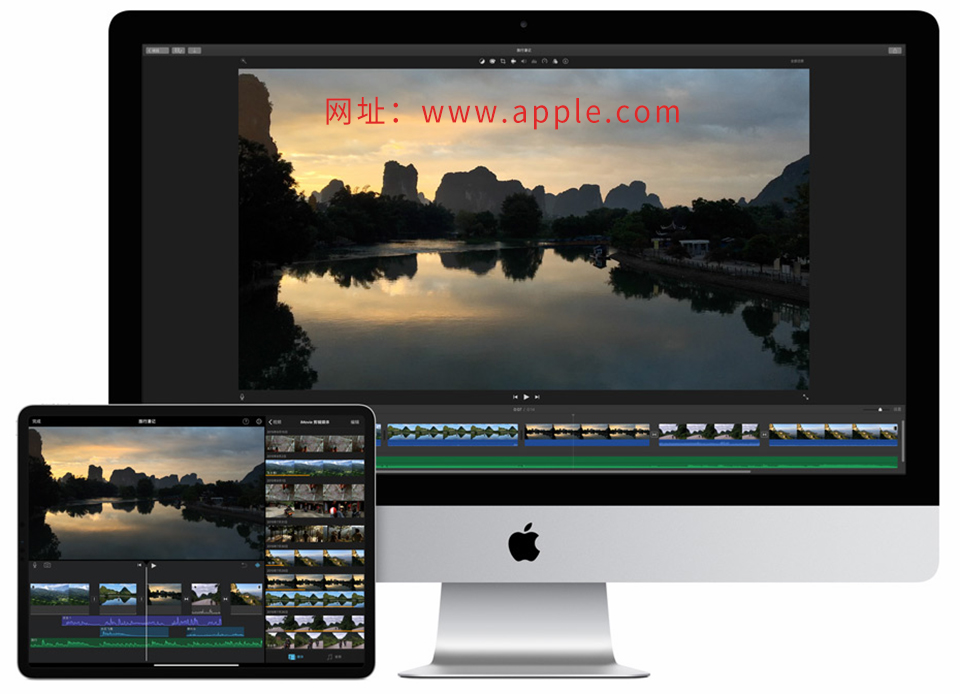Select the crop tool above the iMac viewer
The image size is (960, 694).
pyautogui.click(x=503, y=61)
